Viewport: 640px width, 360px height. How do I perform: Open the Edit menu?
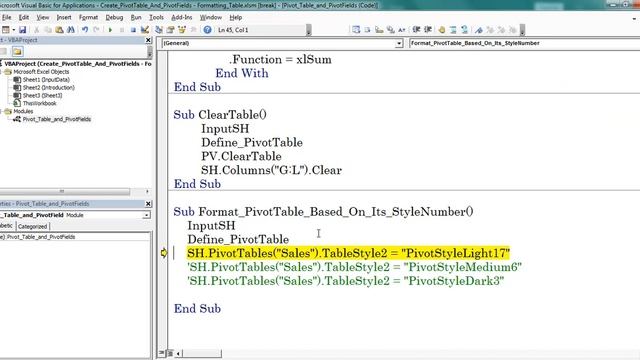pyautogui.click(x=24, y=18)
